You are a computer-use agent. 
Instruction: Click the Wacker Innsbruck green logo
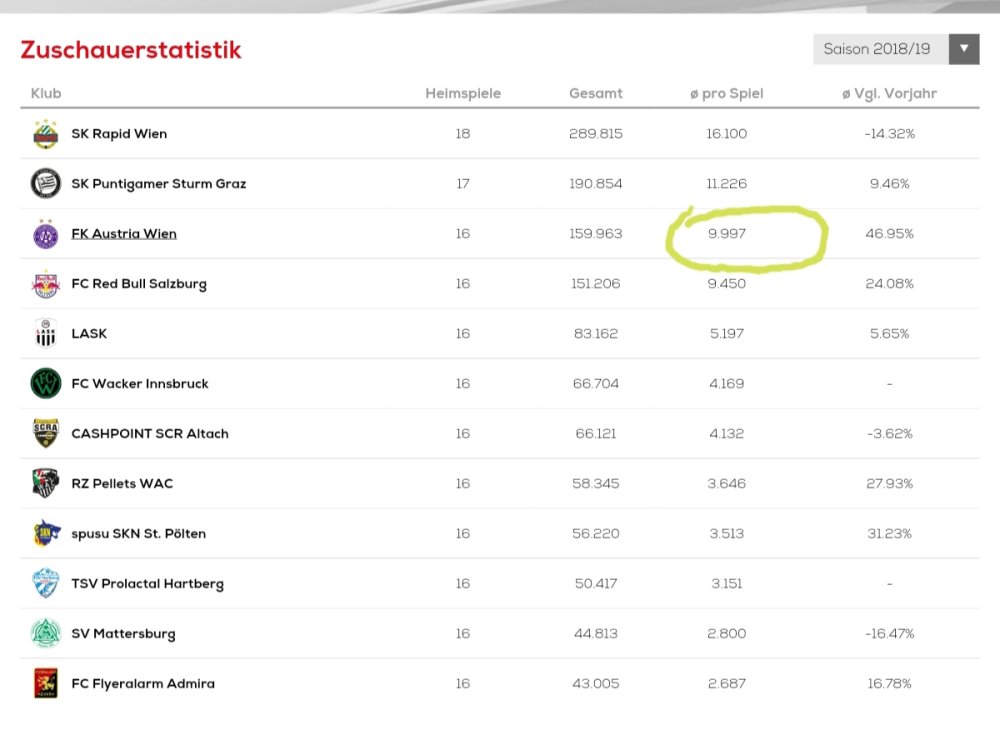tap(46, 383)
